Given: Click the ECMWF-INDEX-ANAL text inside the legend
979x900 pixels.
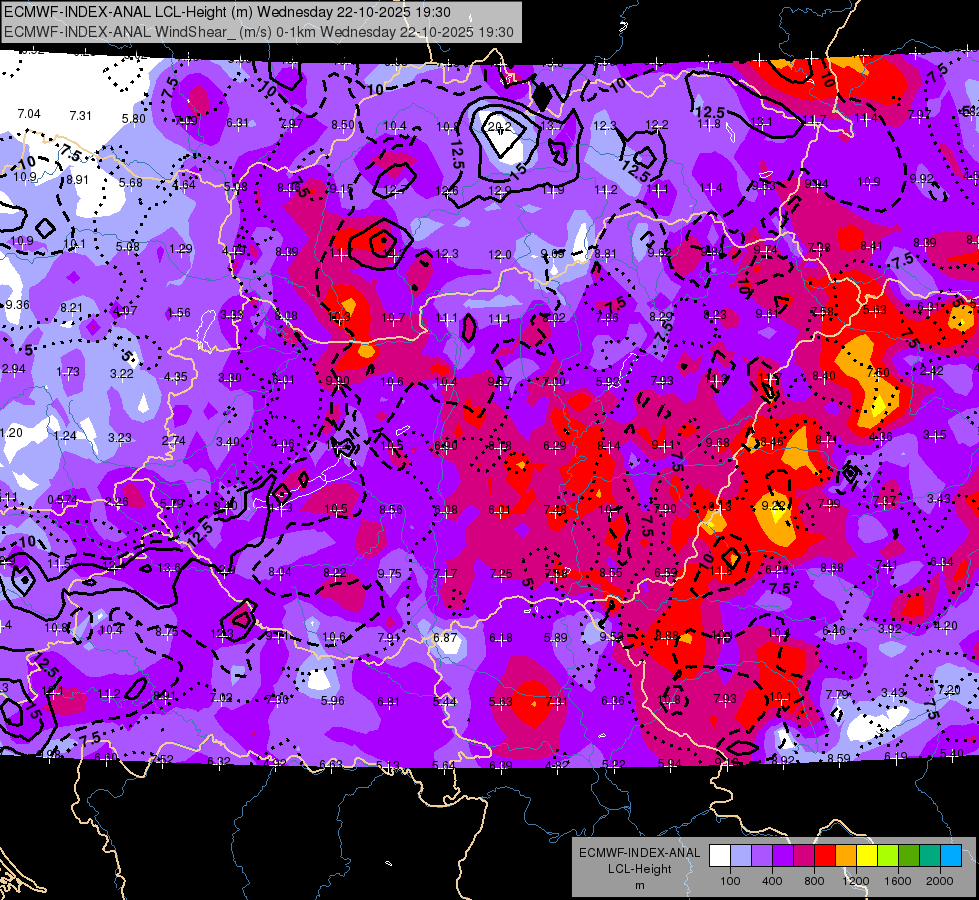Looking at the screenshot, I should (x=639, y=853).
